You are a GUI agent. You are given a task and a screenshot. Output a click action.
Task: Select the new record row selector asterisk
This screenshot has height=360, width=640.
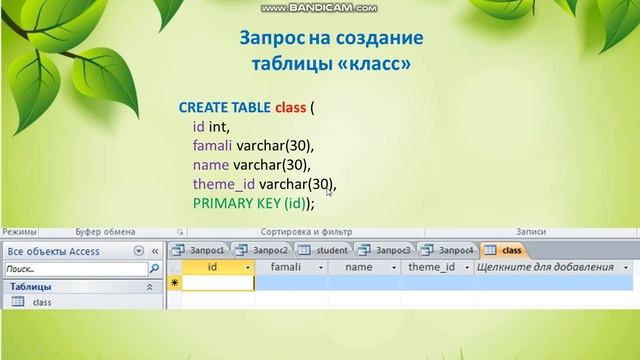(175, 282)
